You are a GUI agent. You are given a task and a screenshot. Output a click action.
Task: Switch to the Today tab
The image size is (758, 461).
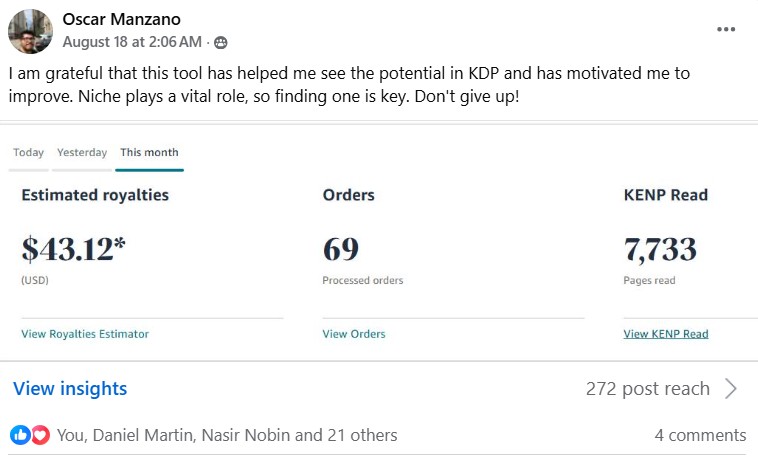28,153
